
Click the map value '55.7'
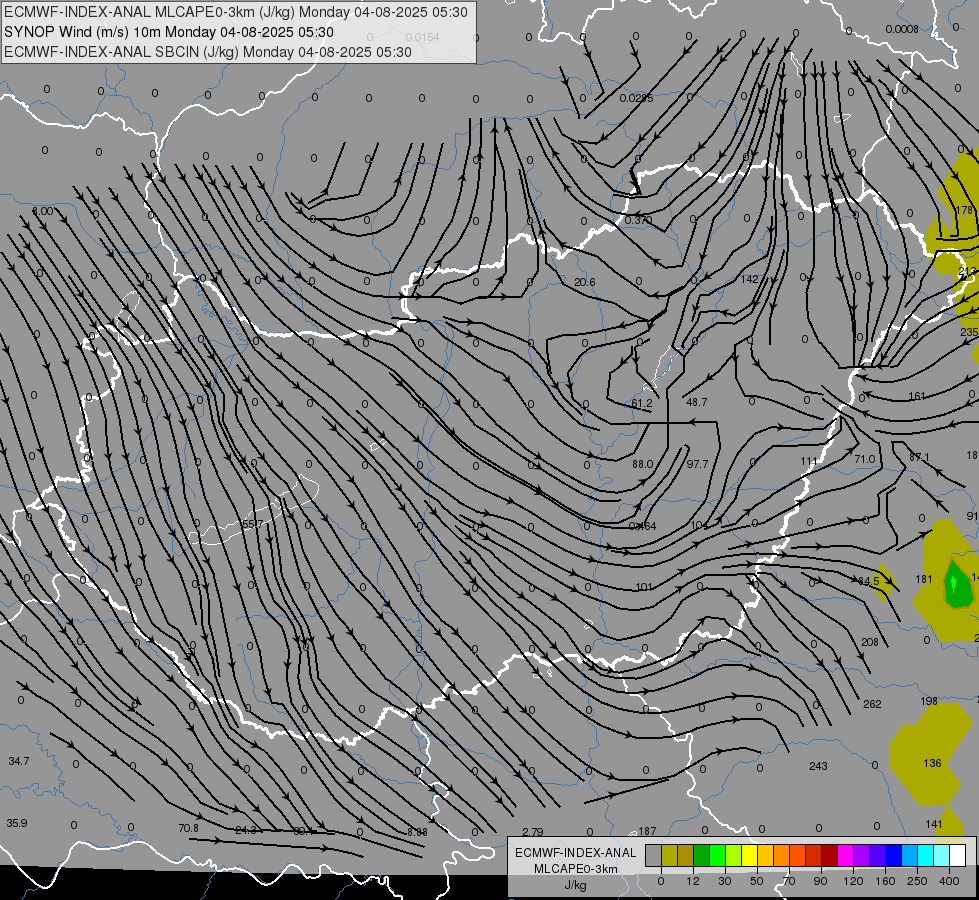point(253,524)
